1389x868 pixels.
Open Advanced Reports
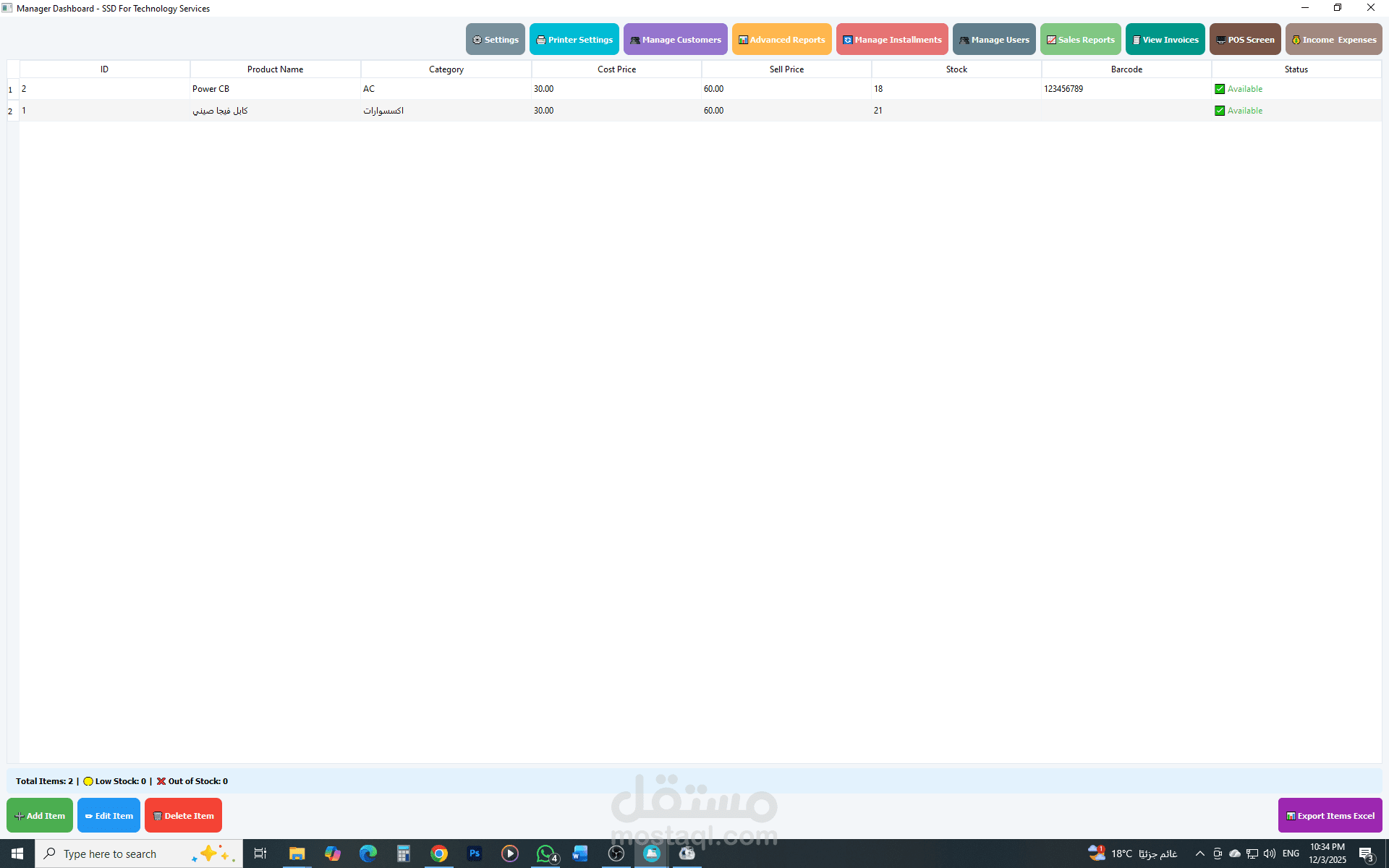781,40
